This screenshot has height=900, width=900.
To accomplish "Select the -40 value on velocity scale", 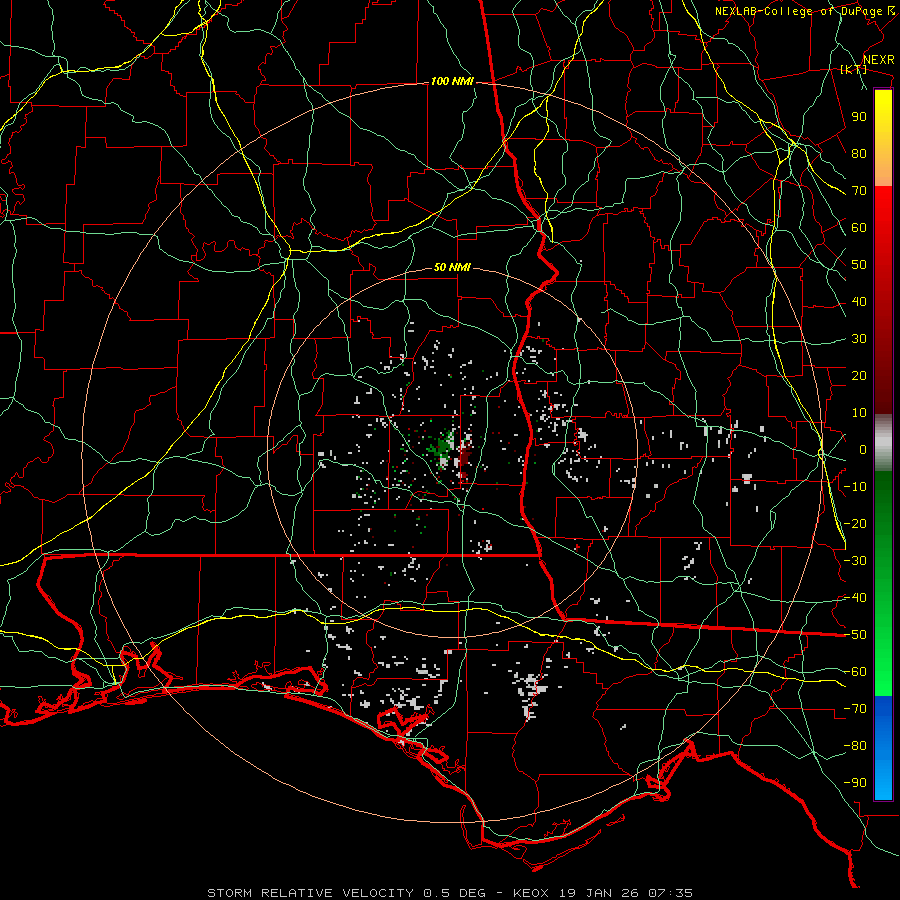I will [x=855, y=598].
